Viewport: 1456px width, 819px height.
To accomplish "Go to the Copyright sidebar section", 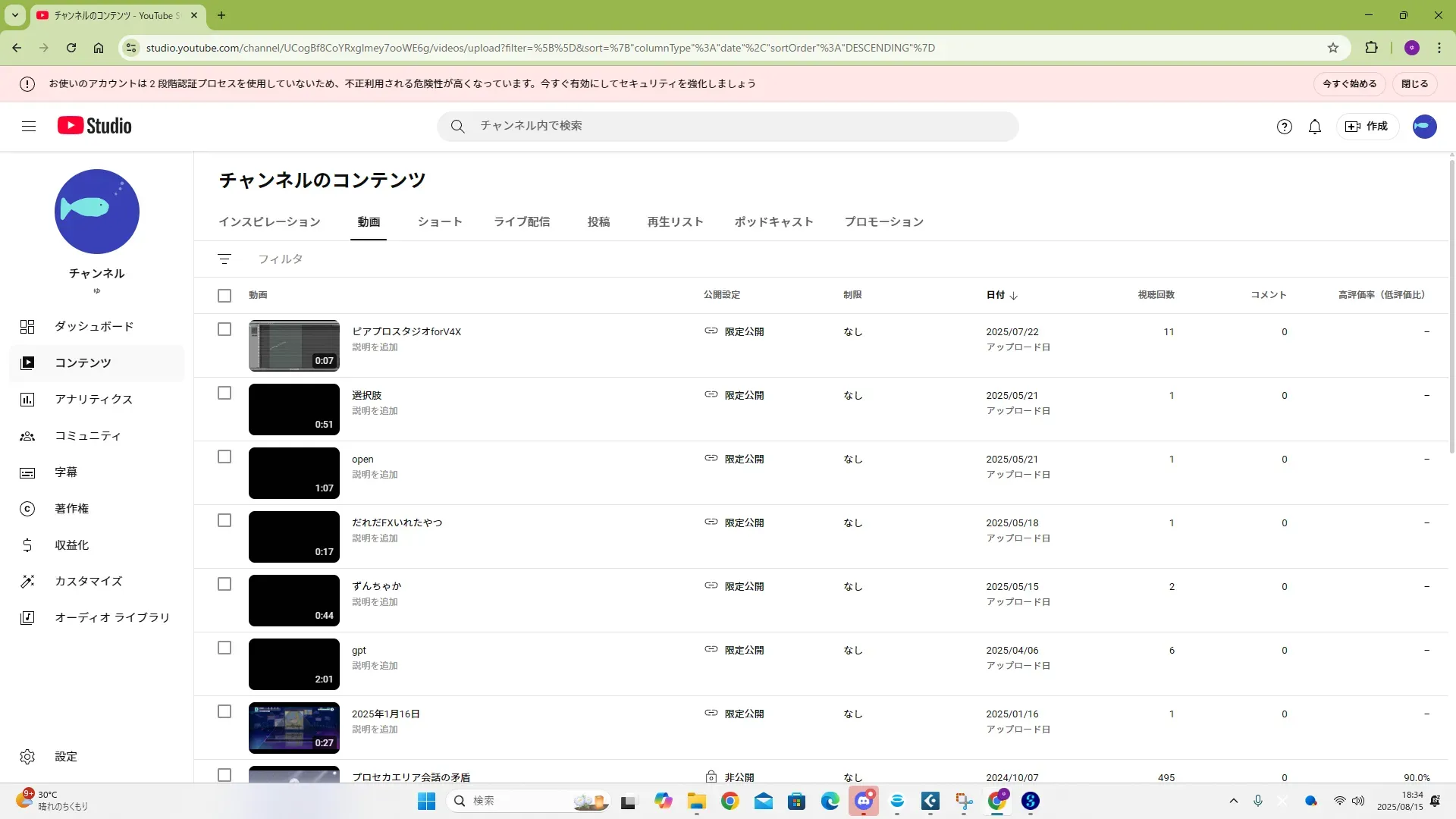I will 71,509.
